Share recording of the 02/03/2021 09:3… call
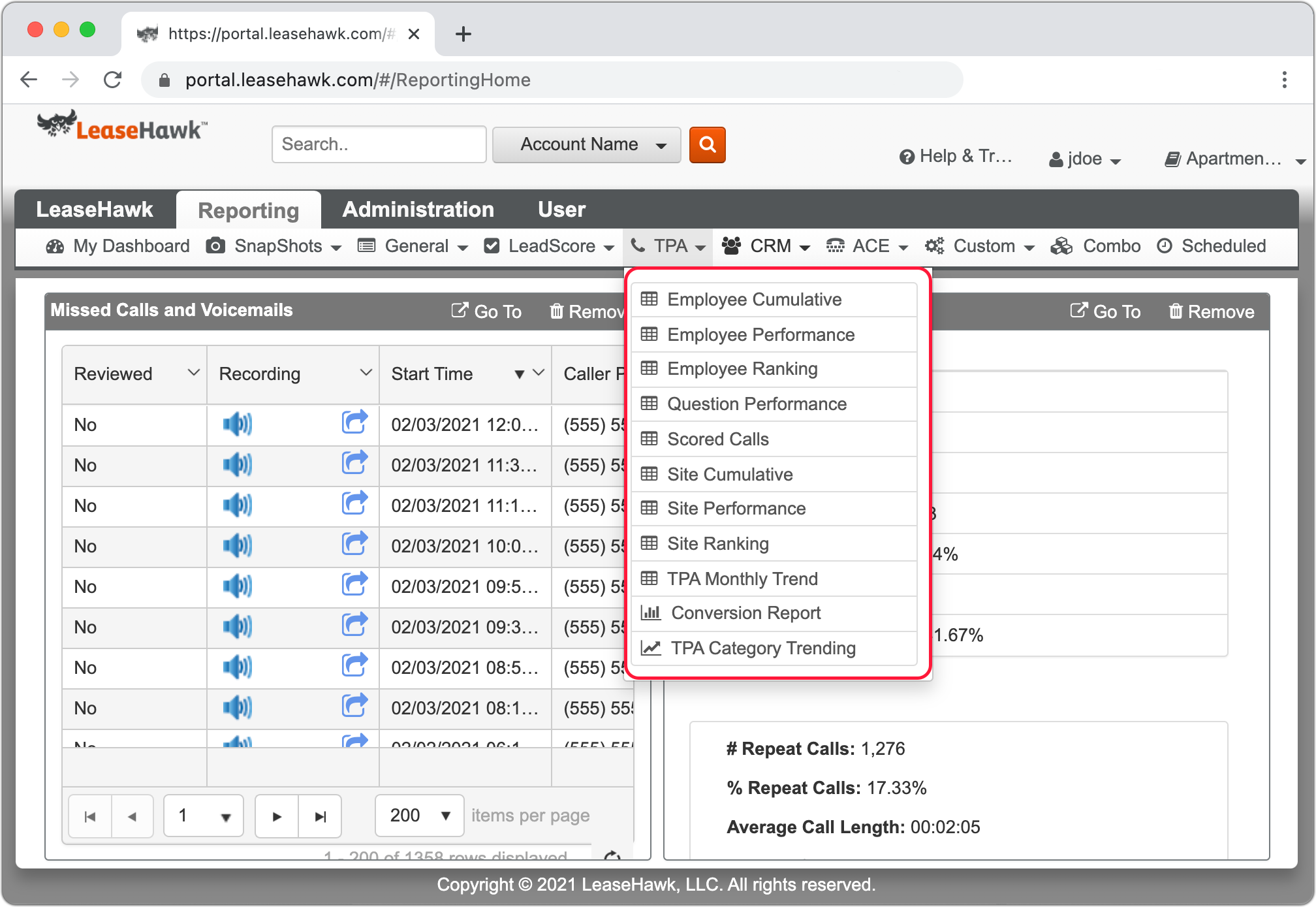1316x907 pixels. (354, 624)
